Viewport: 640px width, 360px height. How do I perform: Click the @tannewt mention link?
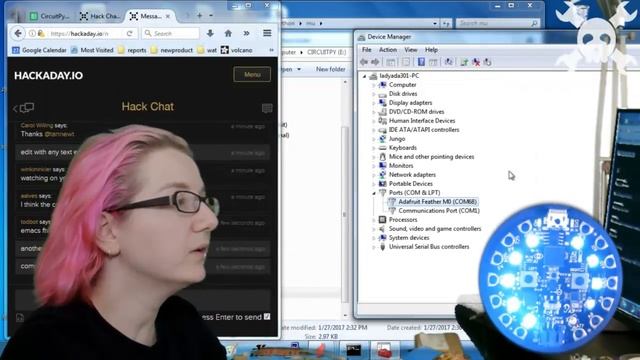[60, 134]
